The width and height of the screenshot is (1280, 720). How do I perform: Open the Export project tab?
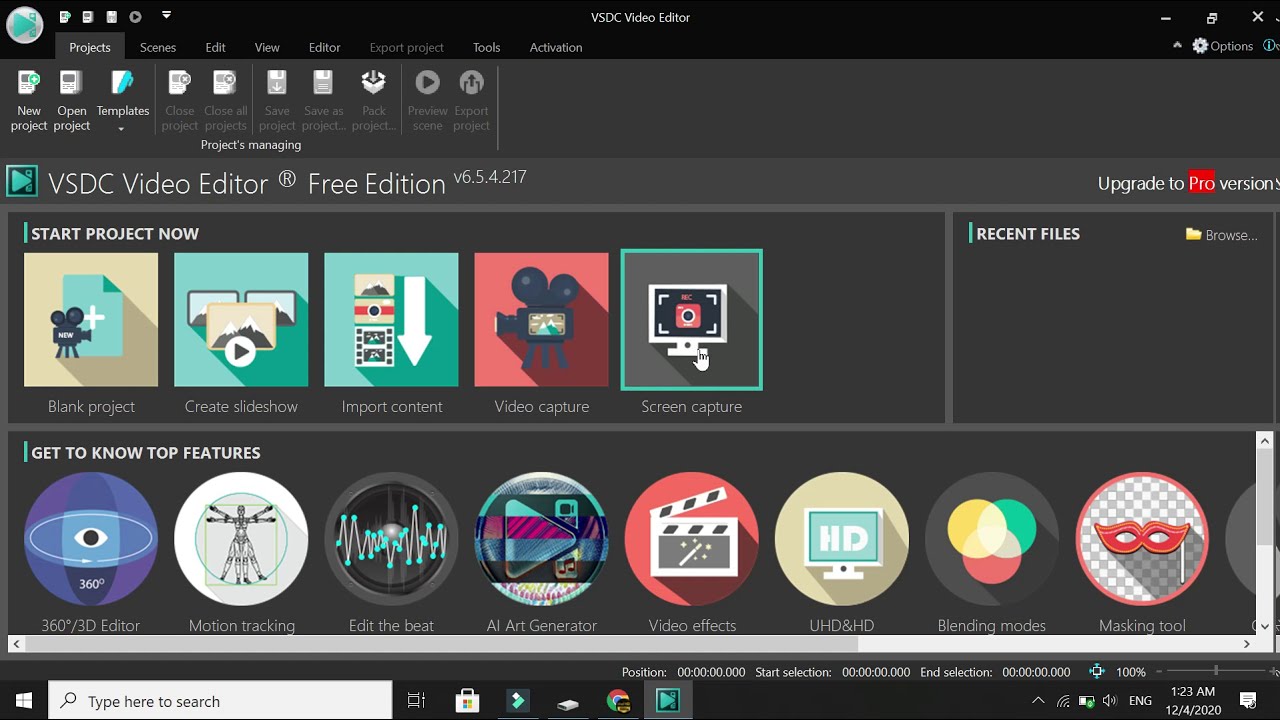pos(406,47)
